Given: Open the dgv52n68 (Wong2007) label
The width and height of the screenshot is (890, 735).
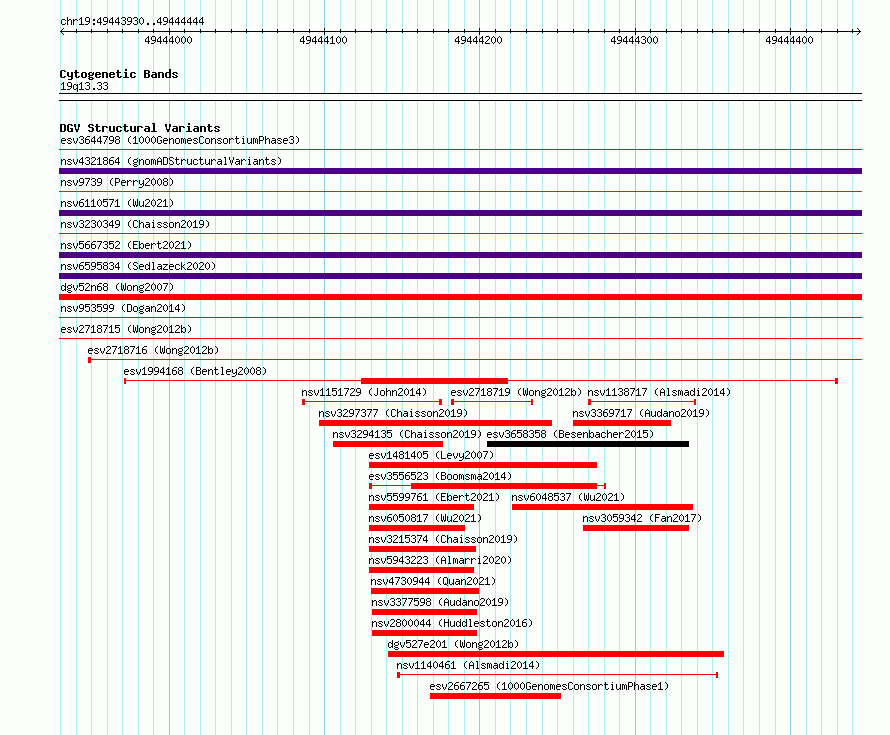Looking at the screenshot, I should 117,287.
